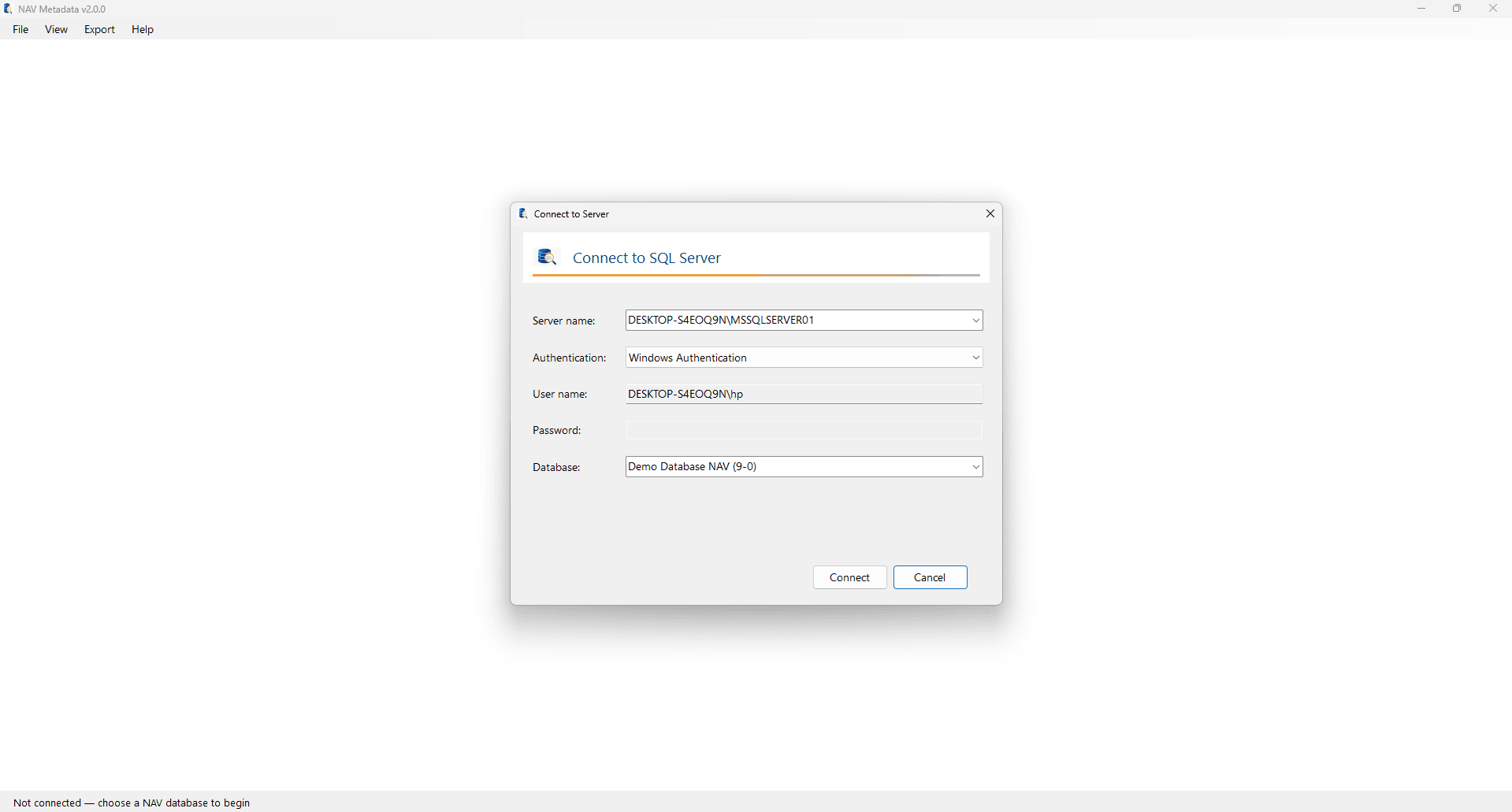Viewport: 1512px width, 812px height.
Task: Open the File menu
Action: (20, 29)
